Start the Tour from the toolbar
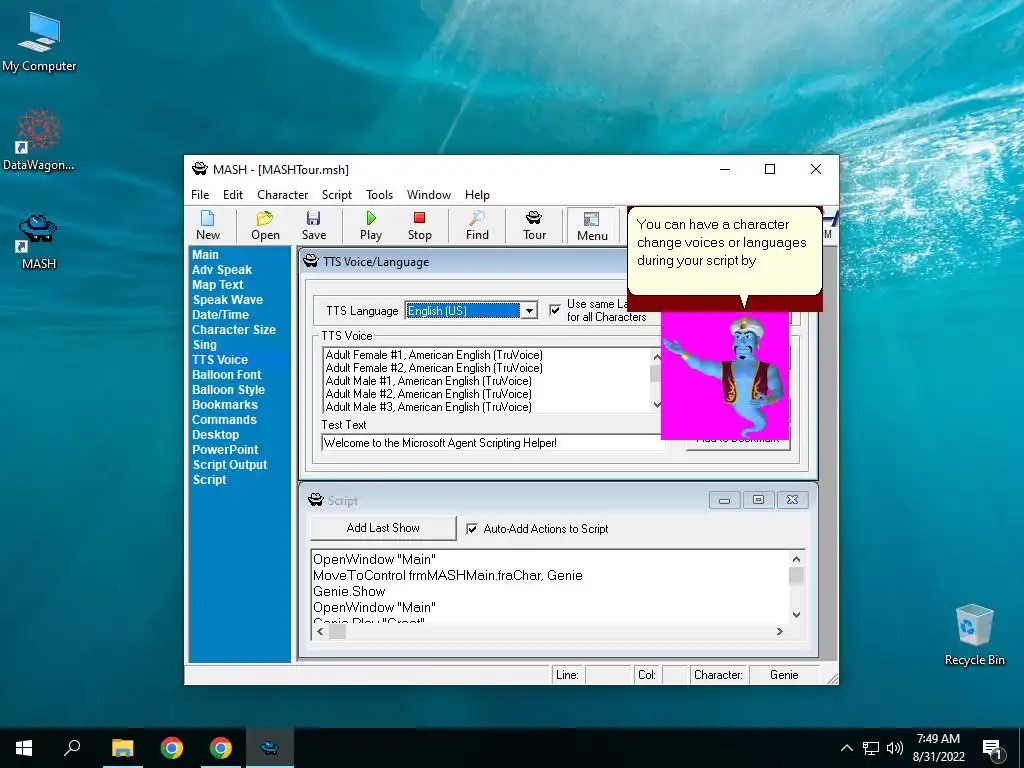Viewport: 1024px width, 768px height. 534,225
